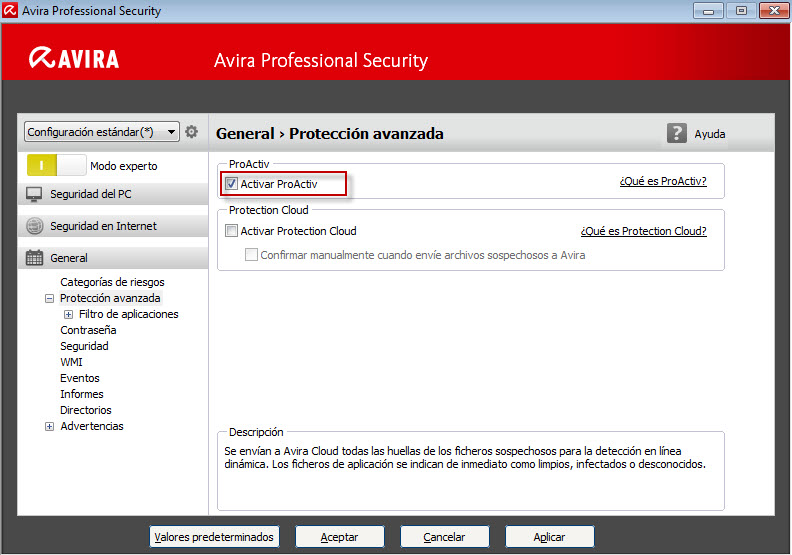Click the General calendar icon
792x555 pixels.
coord(34,258)
